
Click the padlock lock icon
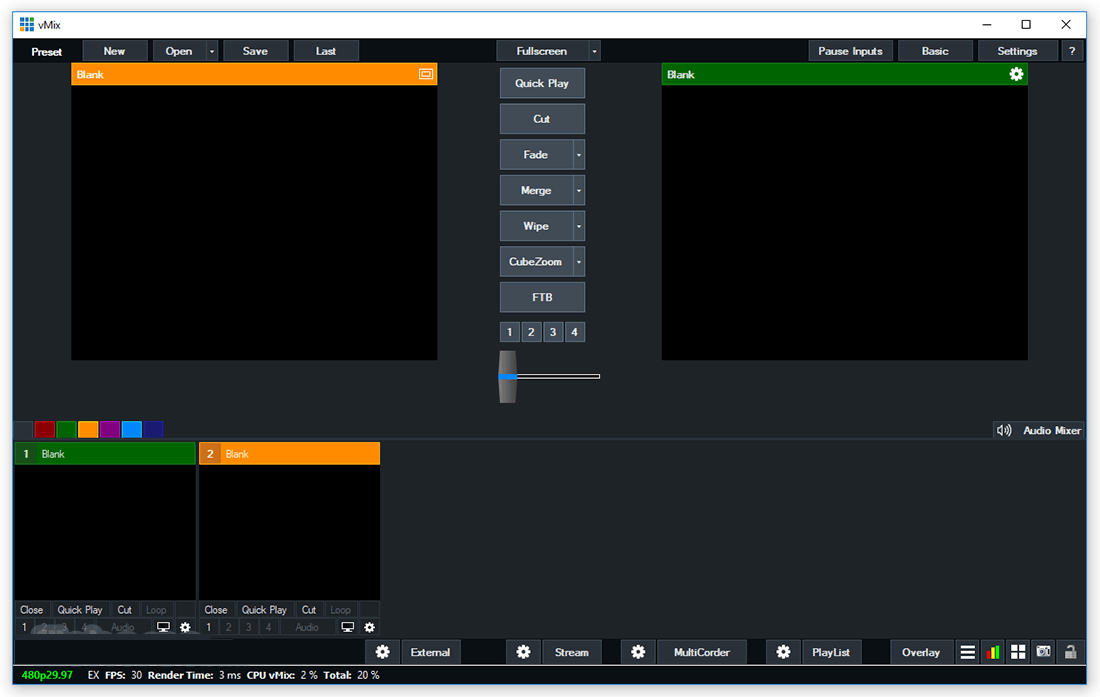(x=1070, y=652)
